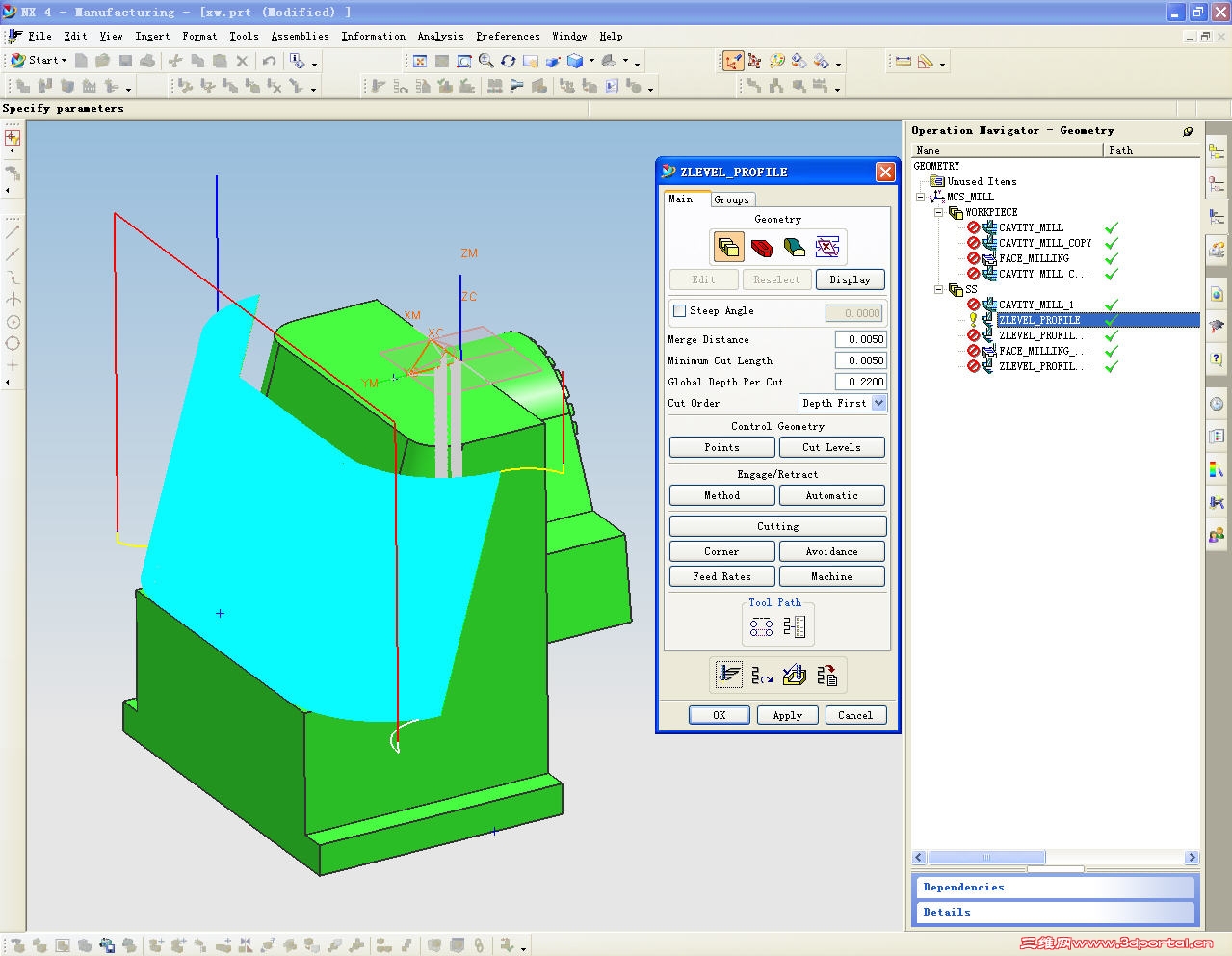Enable the Steep Angle checkbox
1232x956 pixels.
(x=679, y=310)
